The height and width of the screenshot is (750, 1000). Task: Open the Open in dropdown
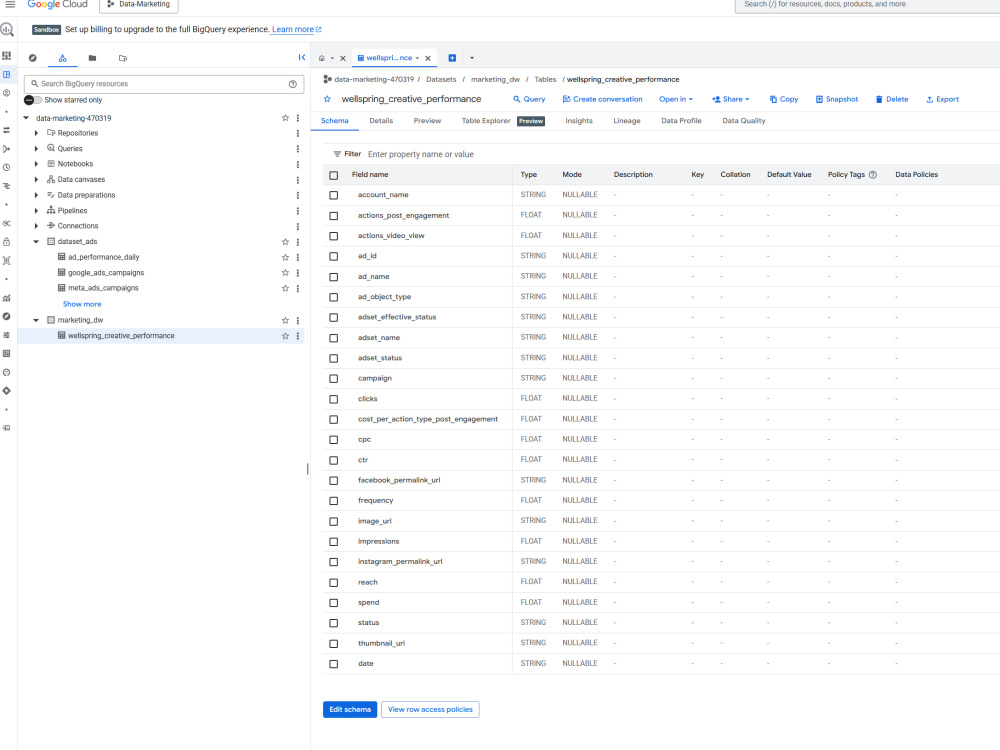point(675,99)
